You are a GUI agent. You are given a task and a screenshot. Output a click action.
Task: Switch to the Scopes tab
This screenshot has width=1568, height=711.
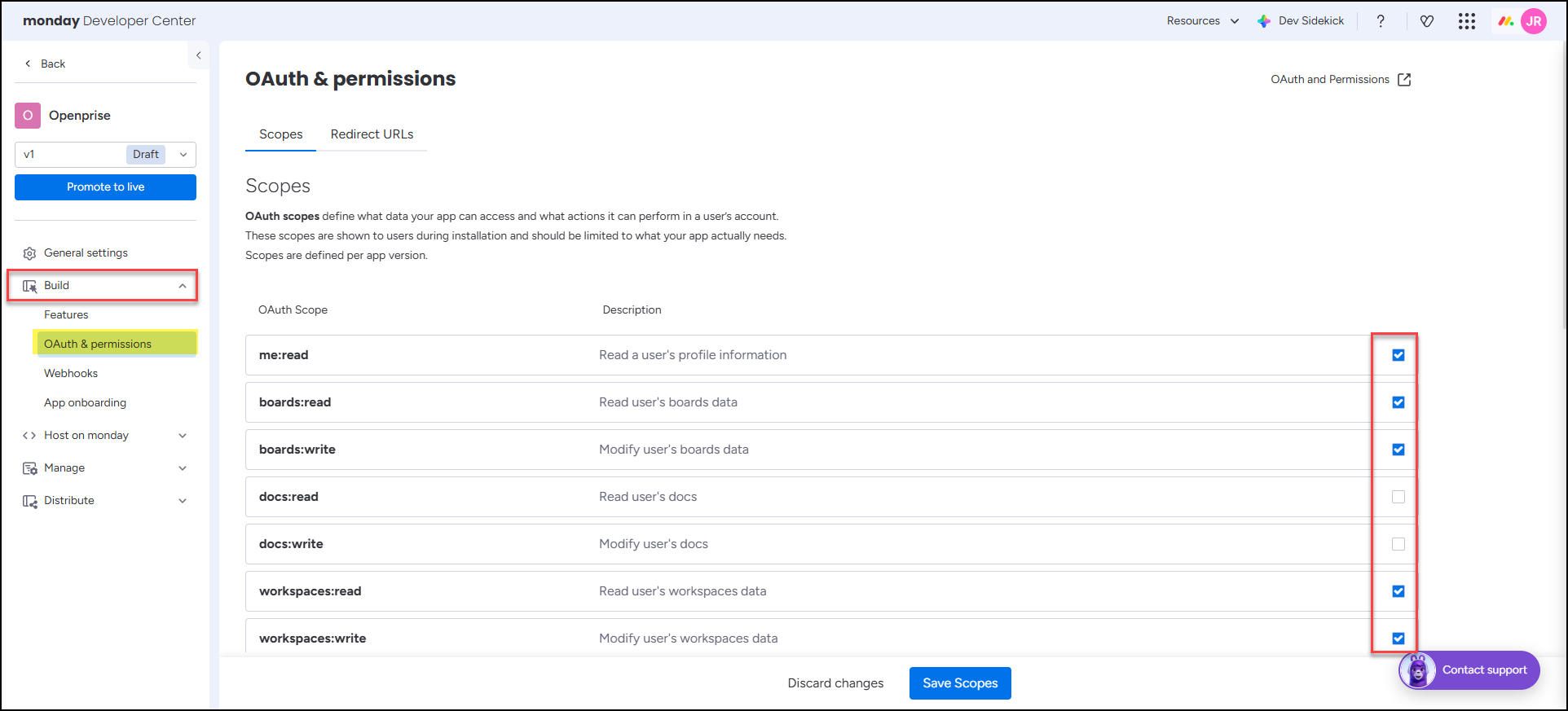(x=280, y=134)
